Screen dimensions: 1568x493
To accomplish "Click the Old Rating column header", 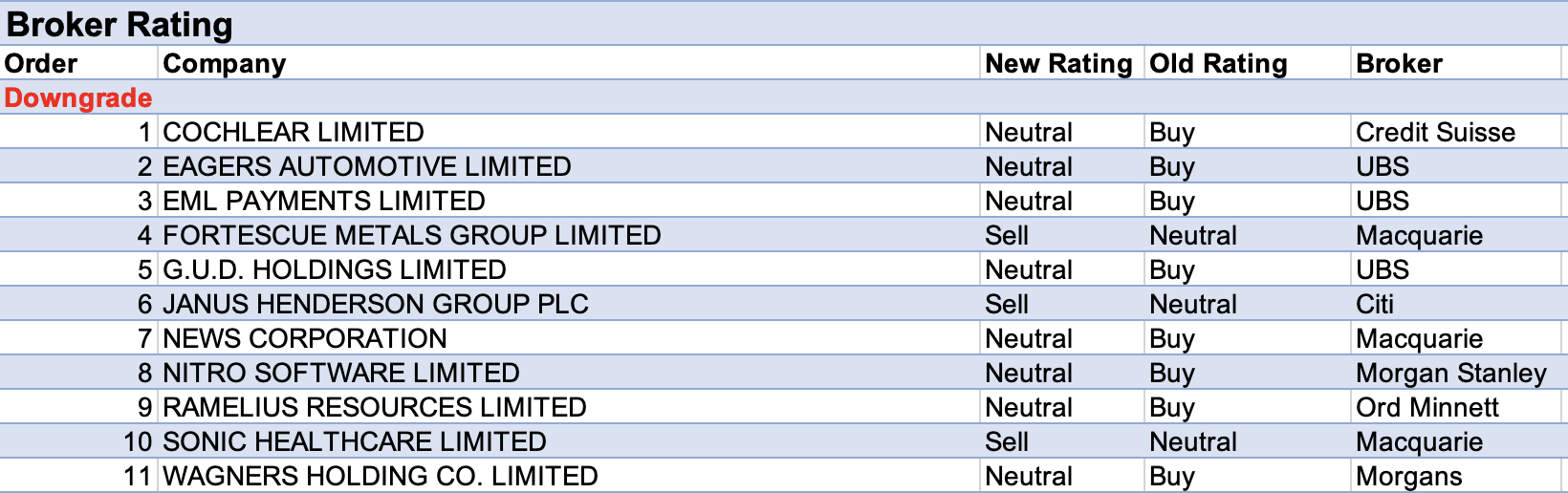I will [1218, 64].
